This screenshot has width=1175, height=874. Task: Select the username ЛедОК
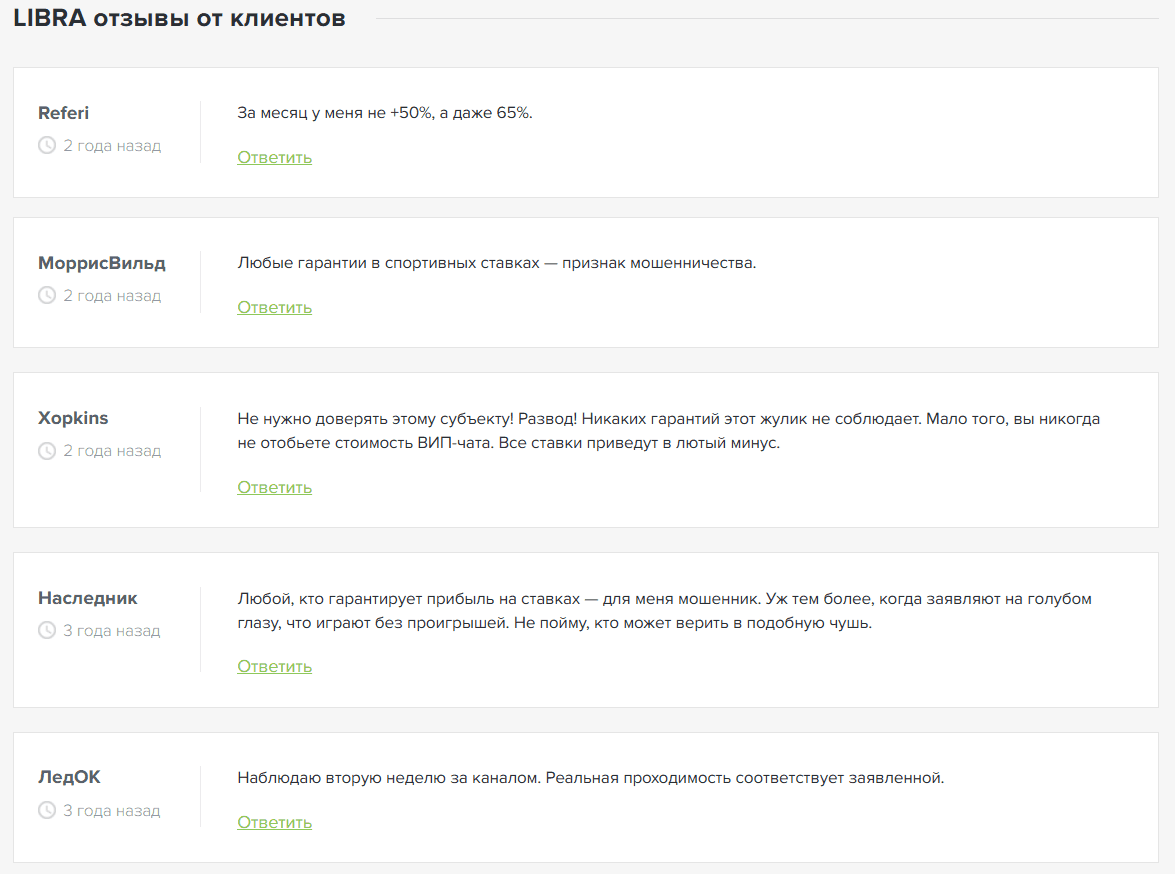[69, 777]
